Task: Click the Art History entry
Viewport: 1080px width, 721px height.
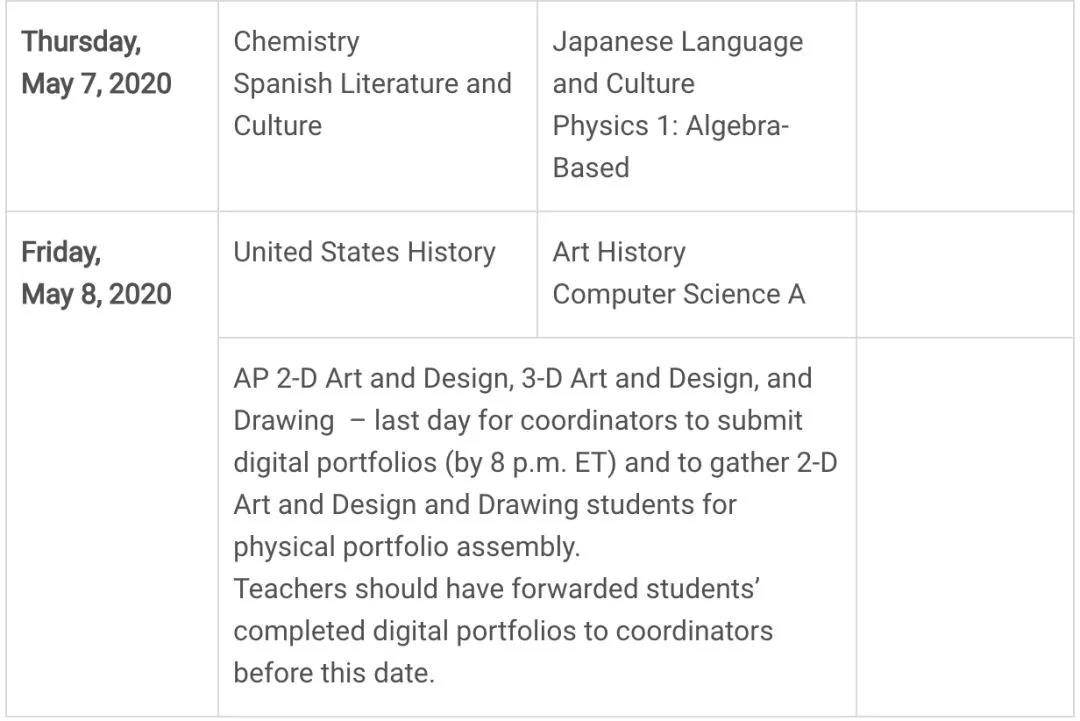Action: (x=619, y=252)
